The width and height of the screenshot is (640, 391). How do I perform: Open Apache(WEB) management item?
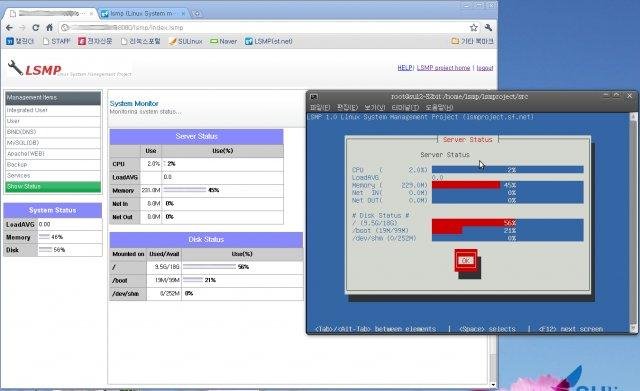coord(53,154)
